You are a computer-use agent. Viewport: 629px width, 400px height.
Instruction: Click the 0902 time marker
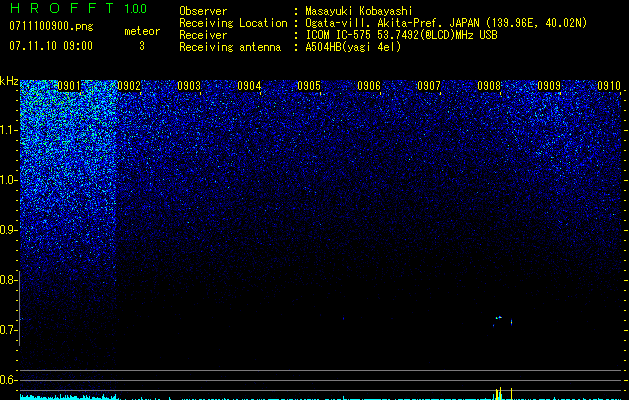point(129,86)
